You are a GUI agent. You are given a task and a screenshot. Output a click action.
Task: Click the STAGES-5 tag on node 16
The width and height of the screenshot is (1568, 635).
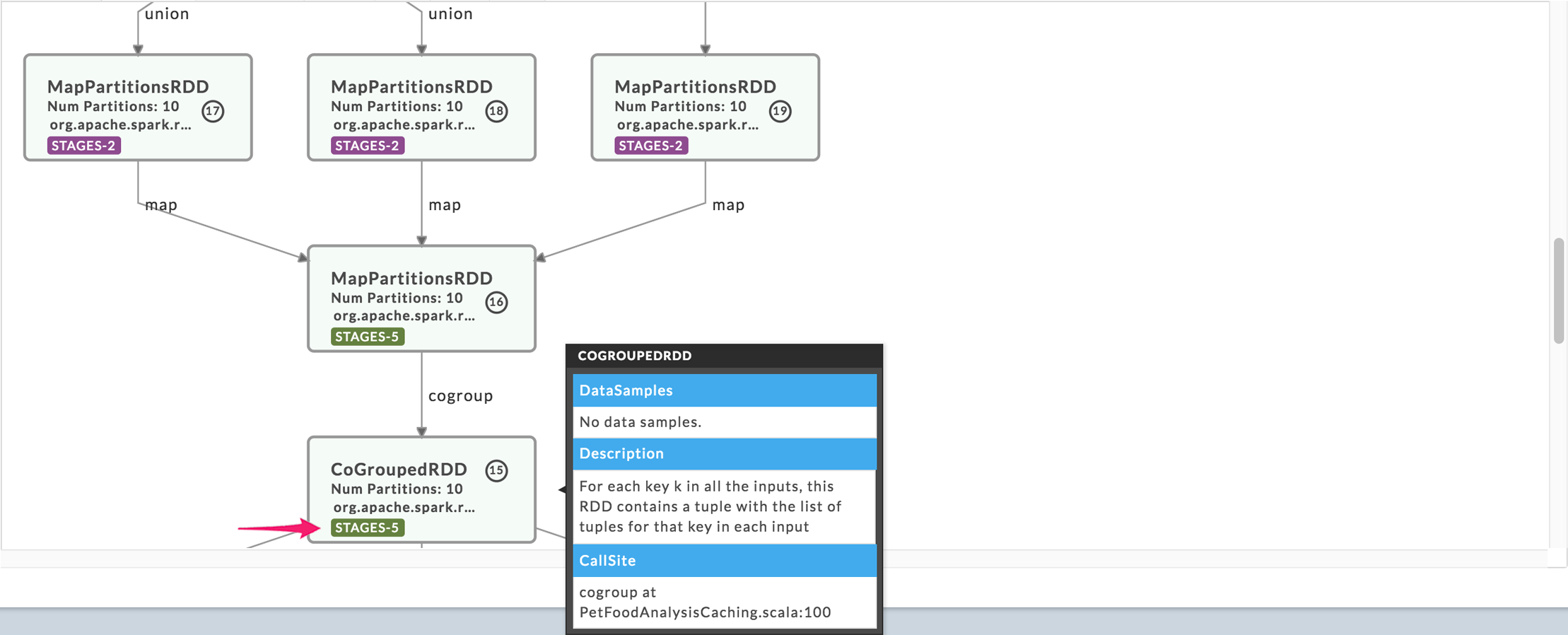368,337
